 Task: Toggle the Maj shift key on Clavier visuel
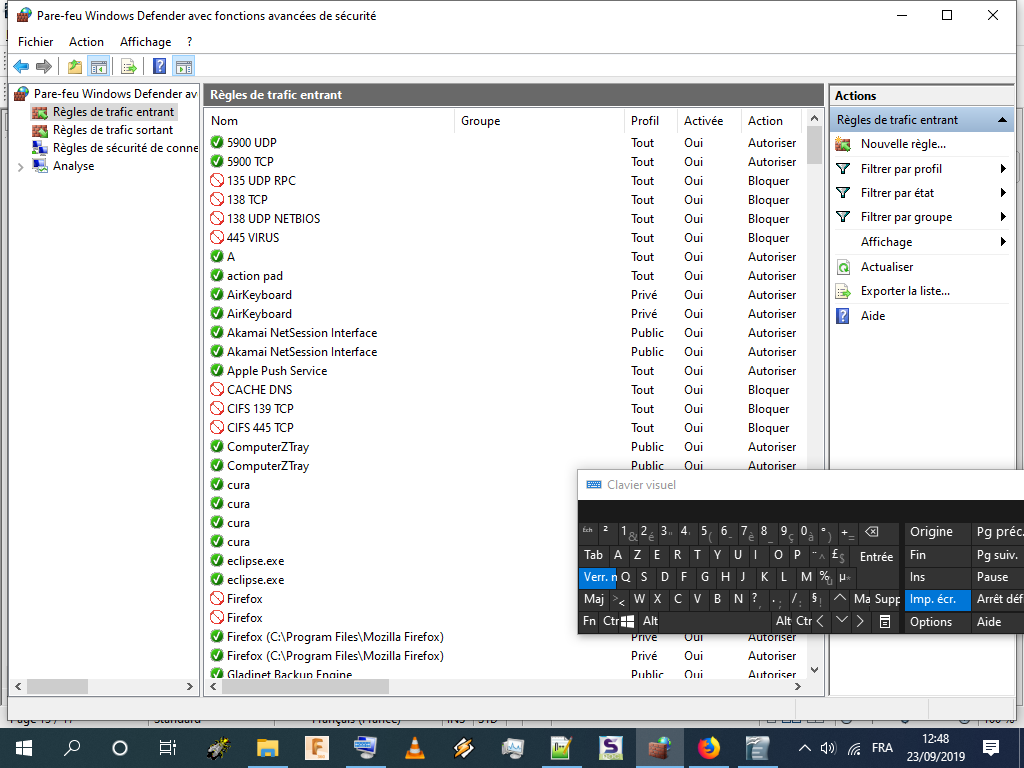point(594,599)
